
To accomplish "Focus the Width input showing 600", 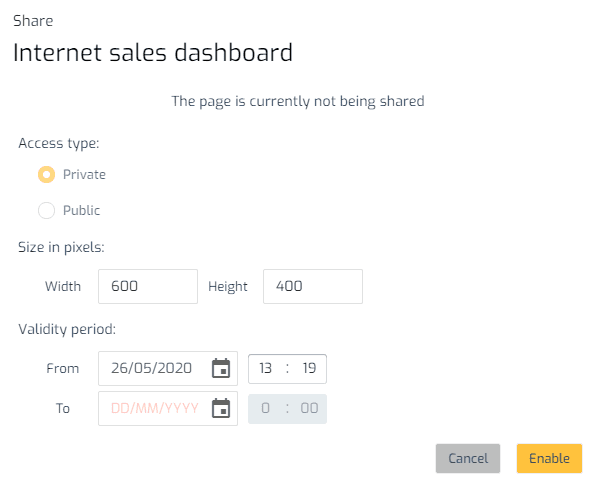I will 148,286.
